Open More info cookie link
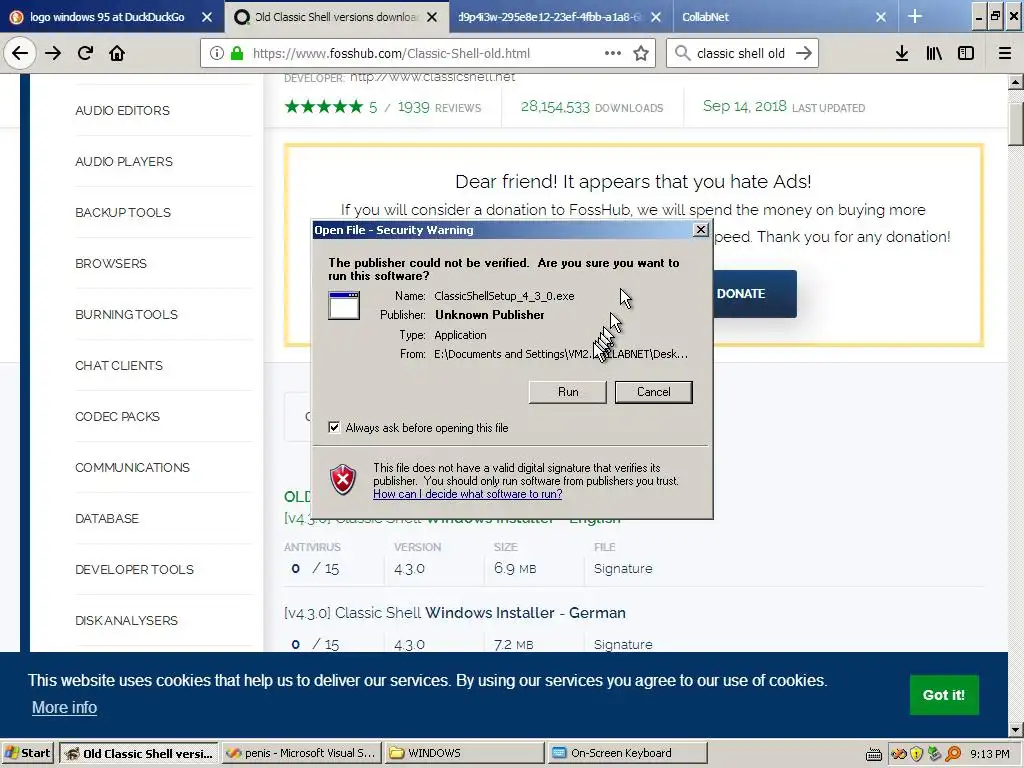 pos(64,707)
